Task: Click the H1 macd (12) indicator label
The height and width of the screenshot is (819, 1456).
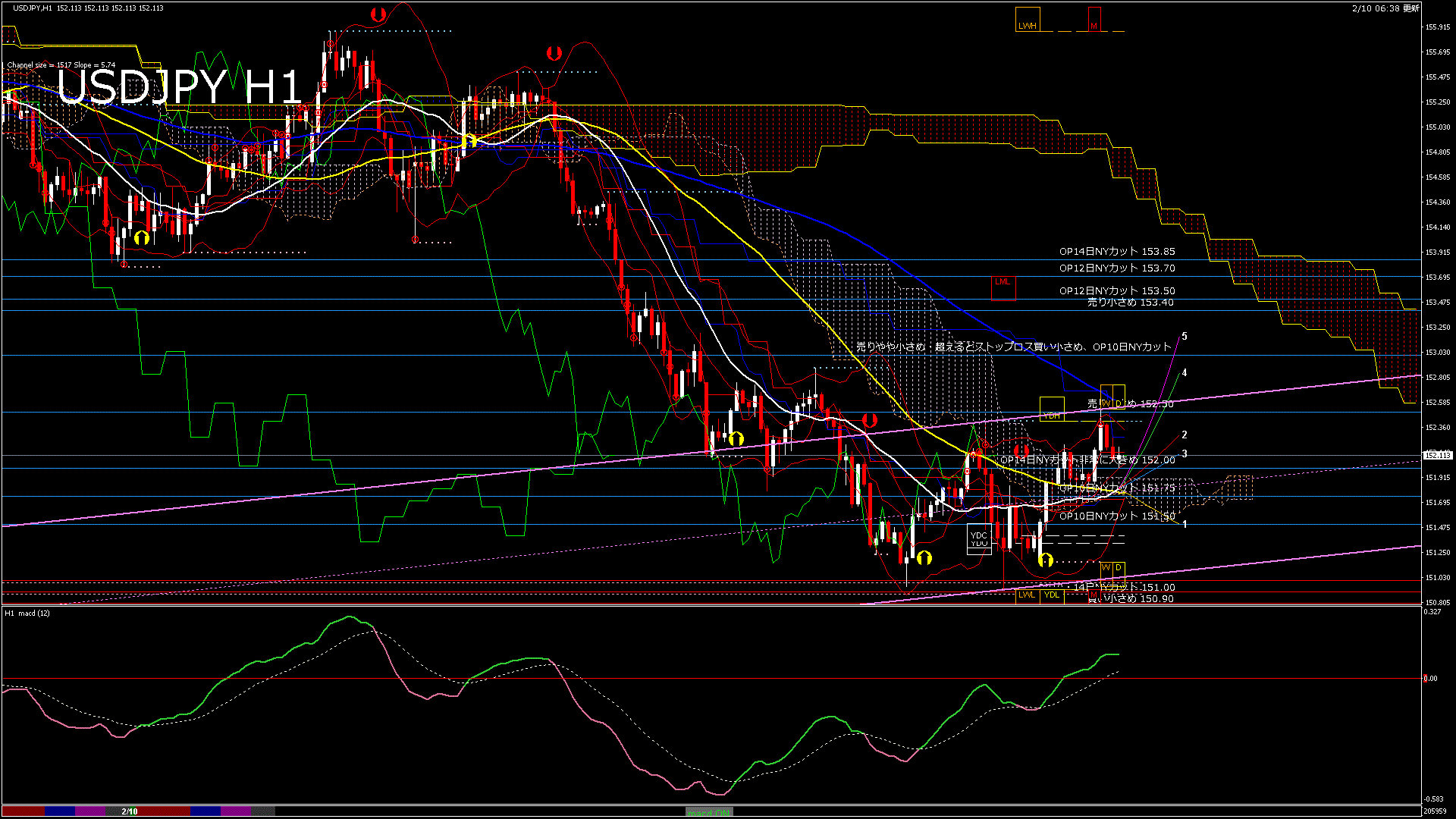Action: [x=27, y=613]
